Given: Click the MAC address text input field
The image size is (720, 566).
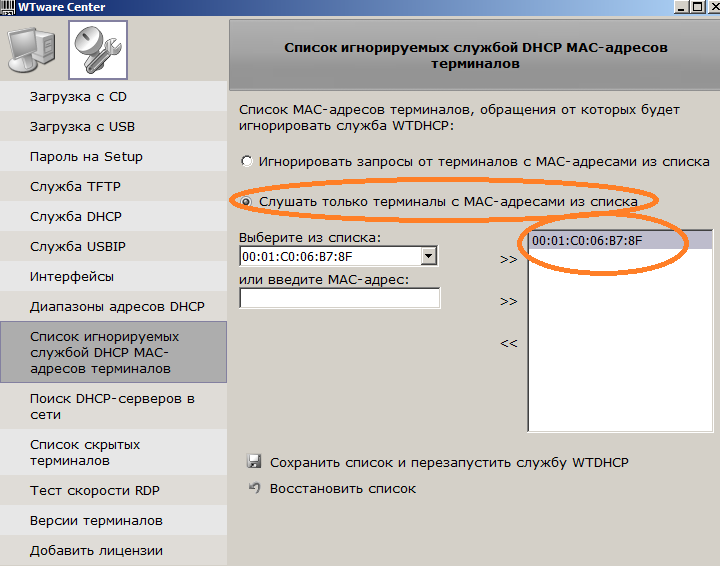Looking at the screenshot, I should (x=339, y=298).
